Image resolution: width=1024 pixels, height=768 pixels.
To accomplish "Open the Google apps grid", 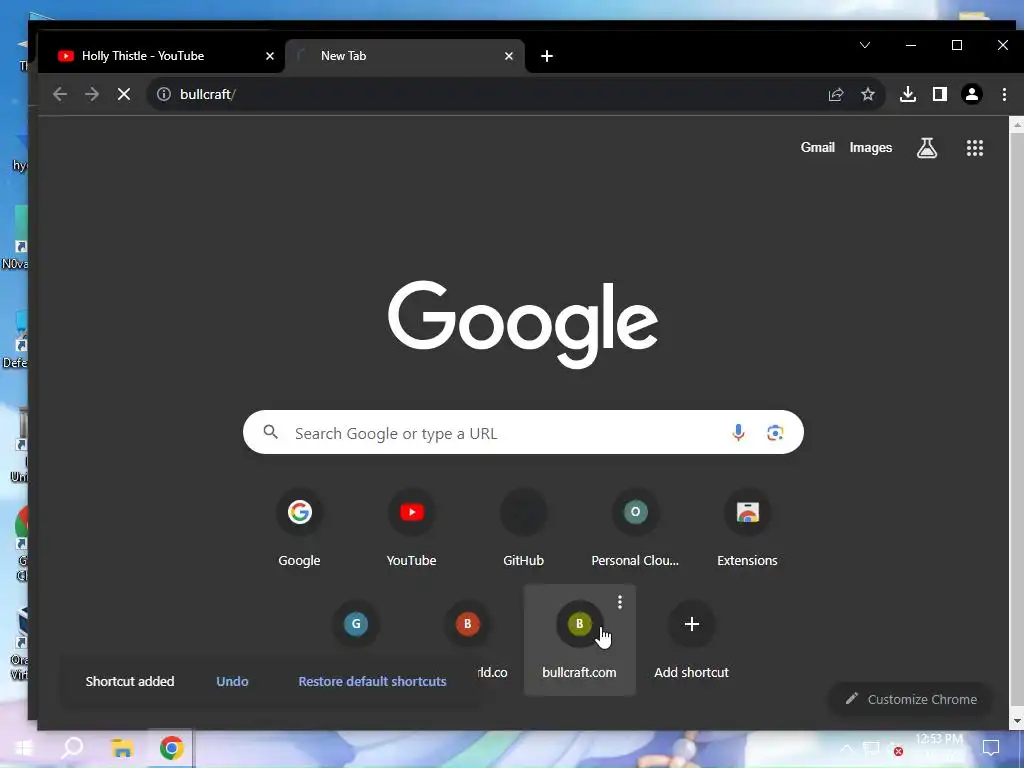I will pyautogui.click(x=975, y=148).
